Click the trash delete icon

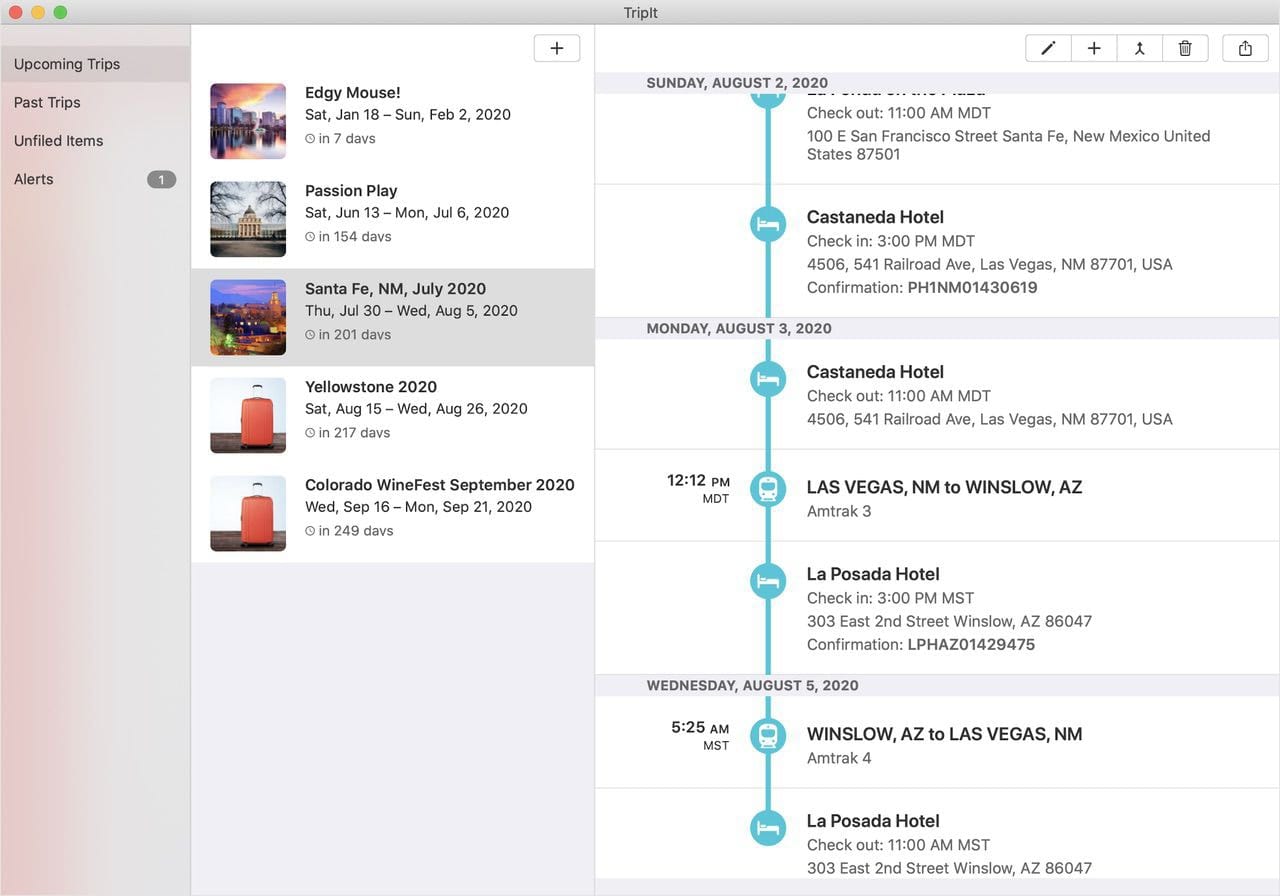click(x=1185, y=48)
